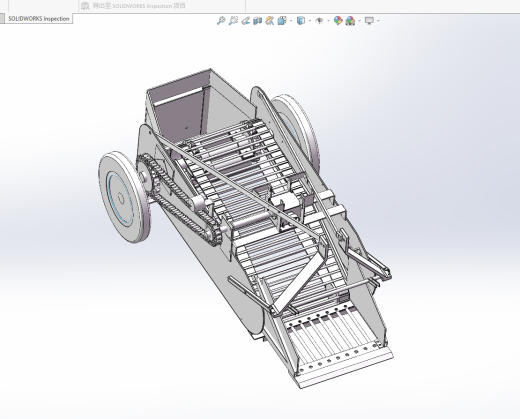Click the Display Style cube icon
Viewport: 520px width, 419px height.
tap(301, 21)
